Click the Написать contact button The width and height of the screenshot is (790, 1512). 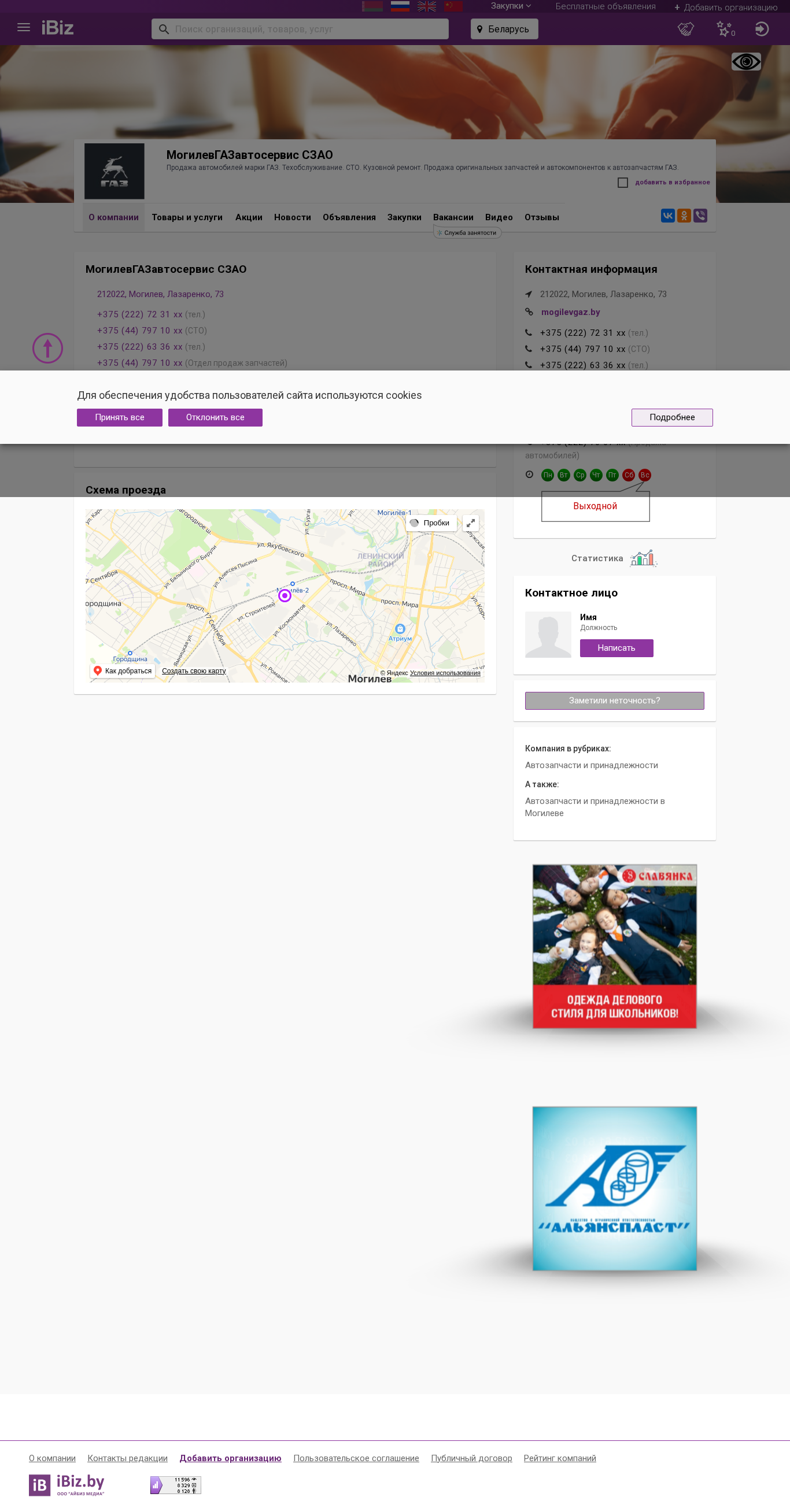pos(616,648)
